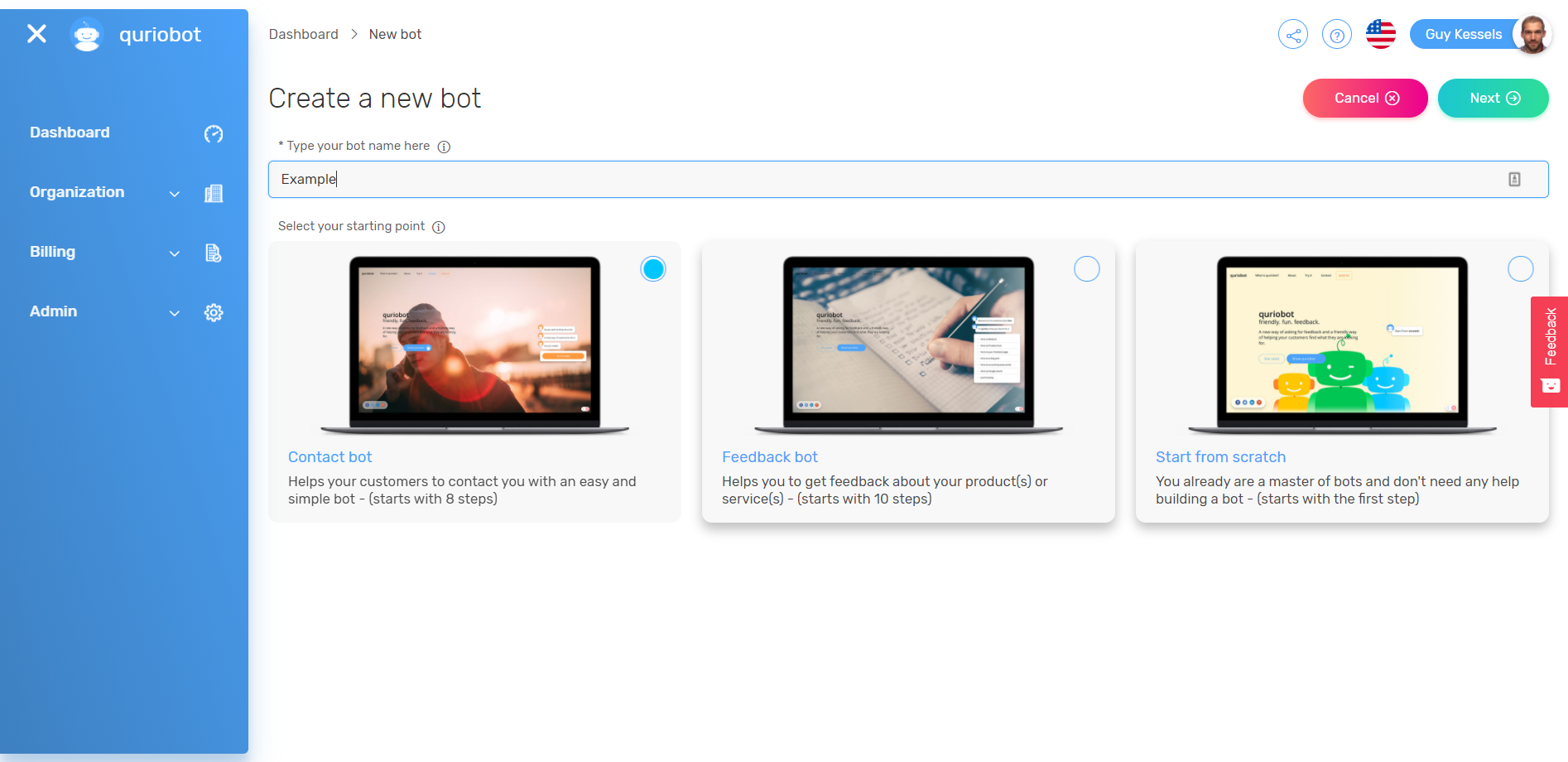Select the Contact bot radio button

coord(653,269)
